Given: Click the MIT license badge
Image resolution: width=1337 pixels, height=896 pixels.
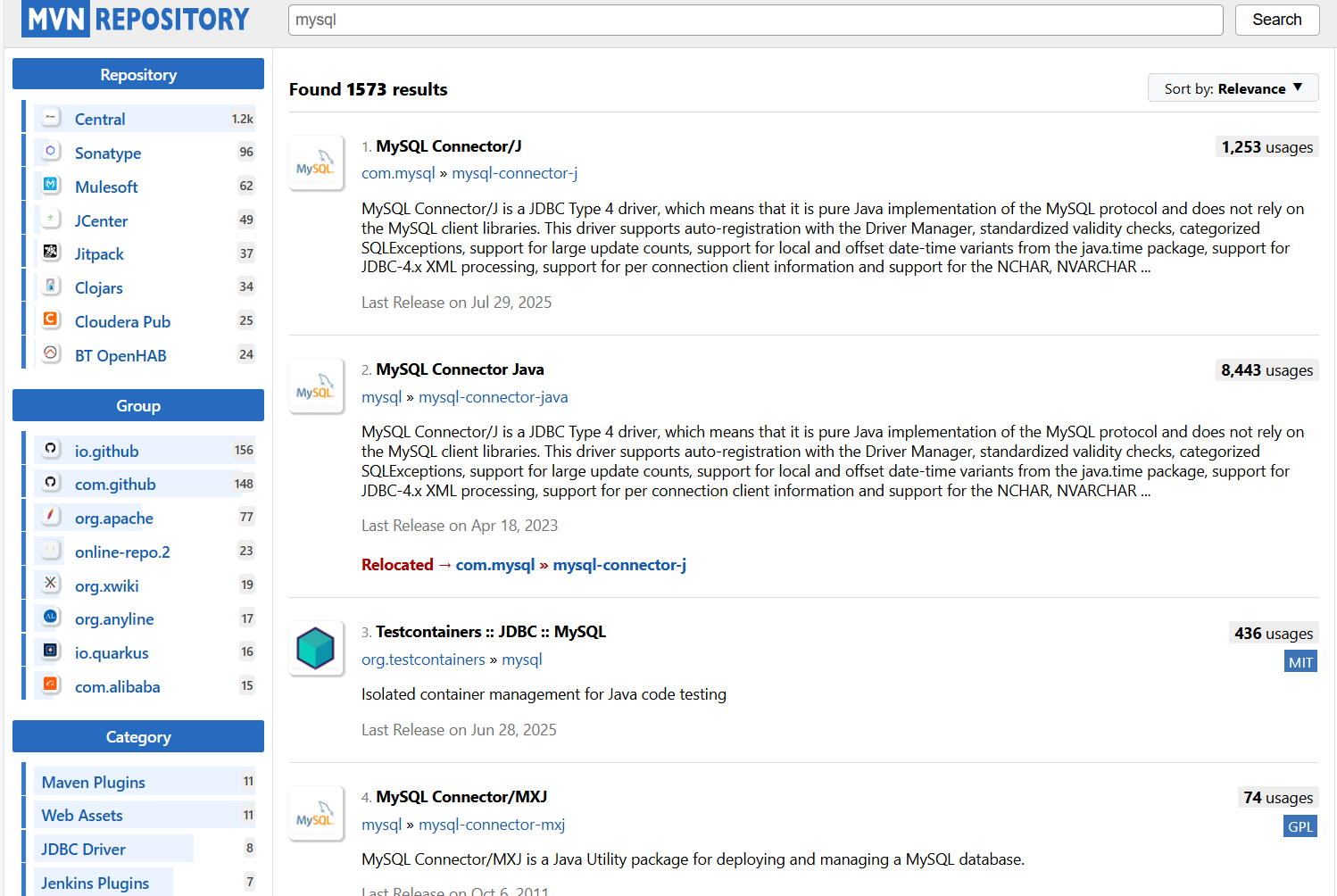Looking at the screenshot, I should (x=1300, y=661).
